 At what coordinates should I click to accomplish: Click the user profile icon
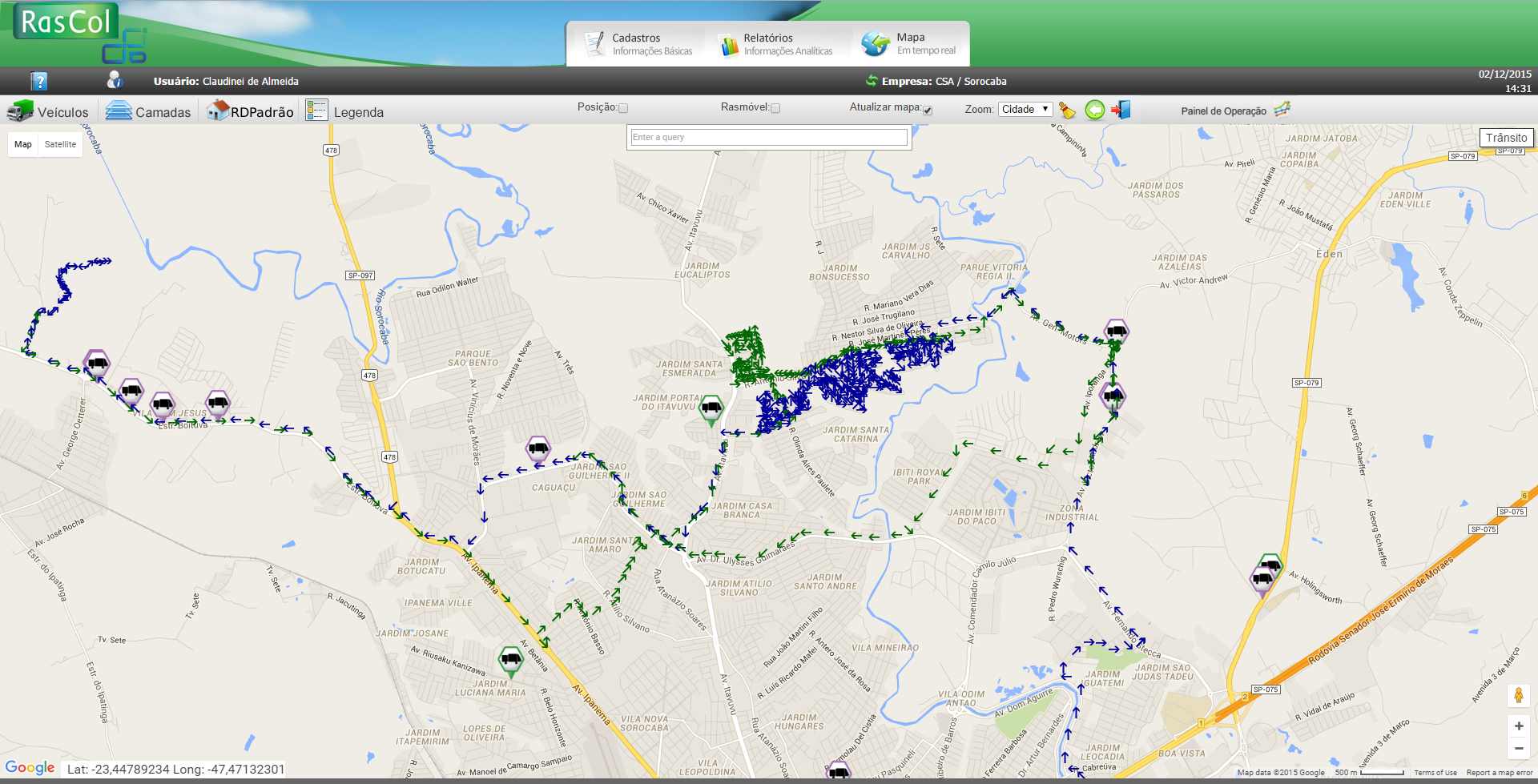[x=115, y=80]
